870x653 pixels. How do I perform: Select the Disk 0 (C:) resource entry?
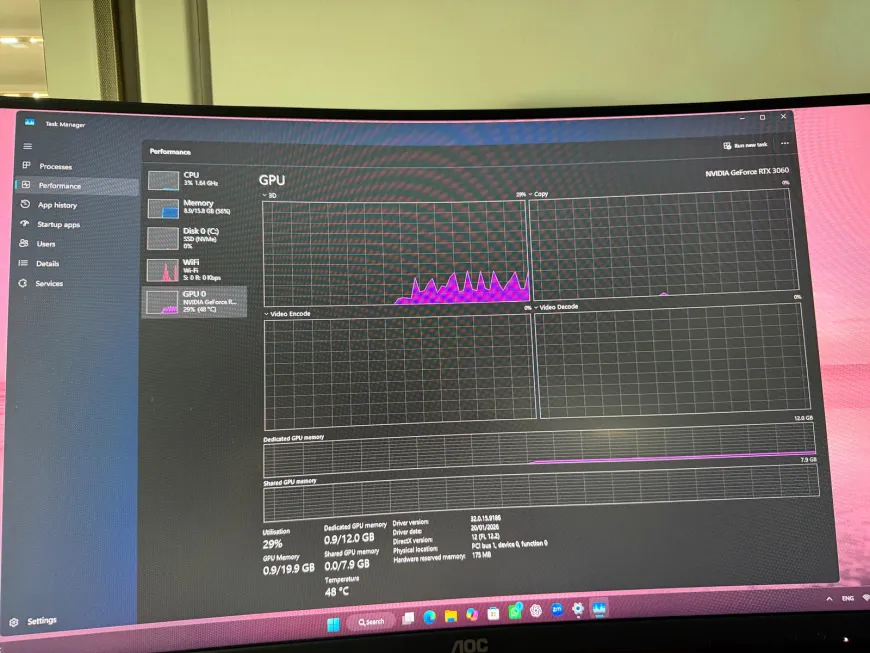tap(195, 238)
